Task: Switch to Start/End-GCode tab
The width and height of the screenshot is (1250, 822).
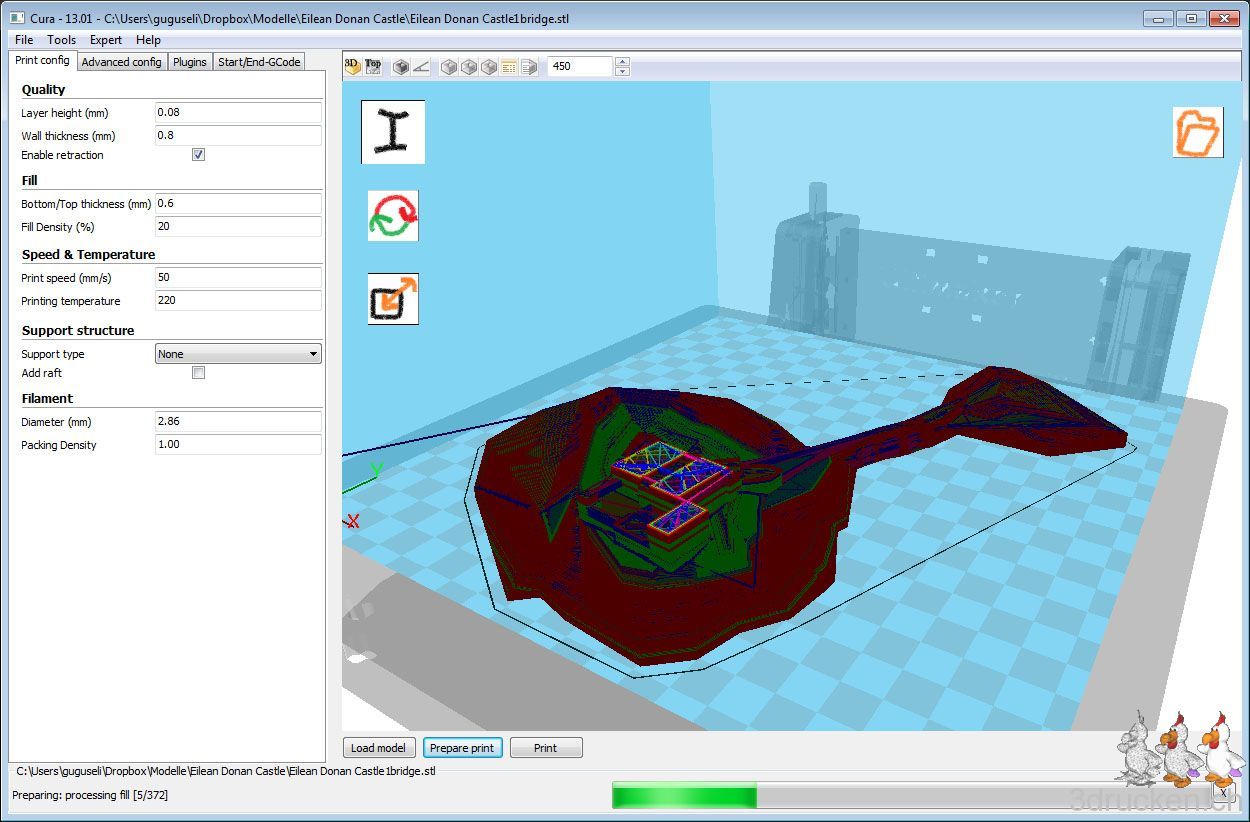Action: click(x=259, y=62)
